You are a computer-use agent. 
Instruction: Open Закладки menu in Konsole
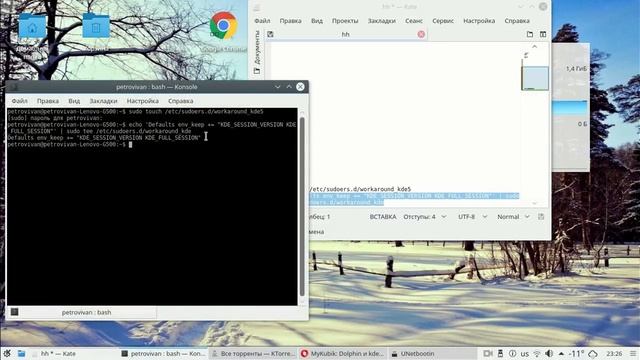point(103,101)
